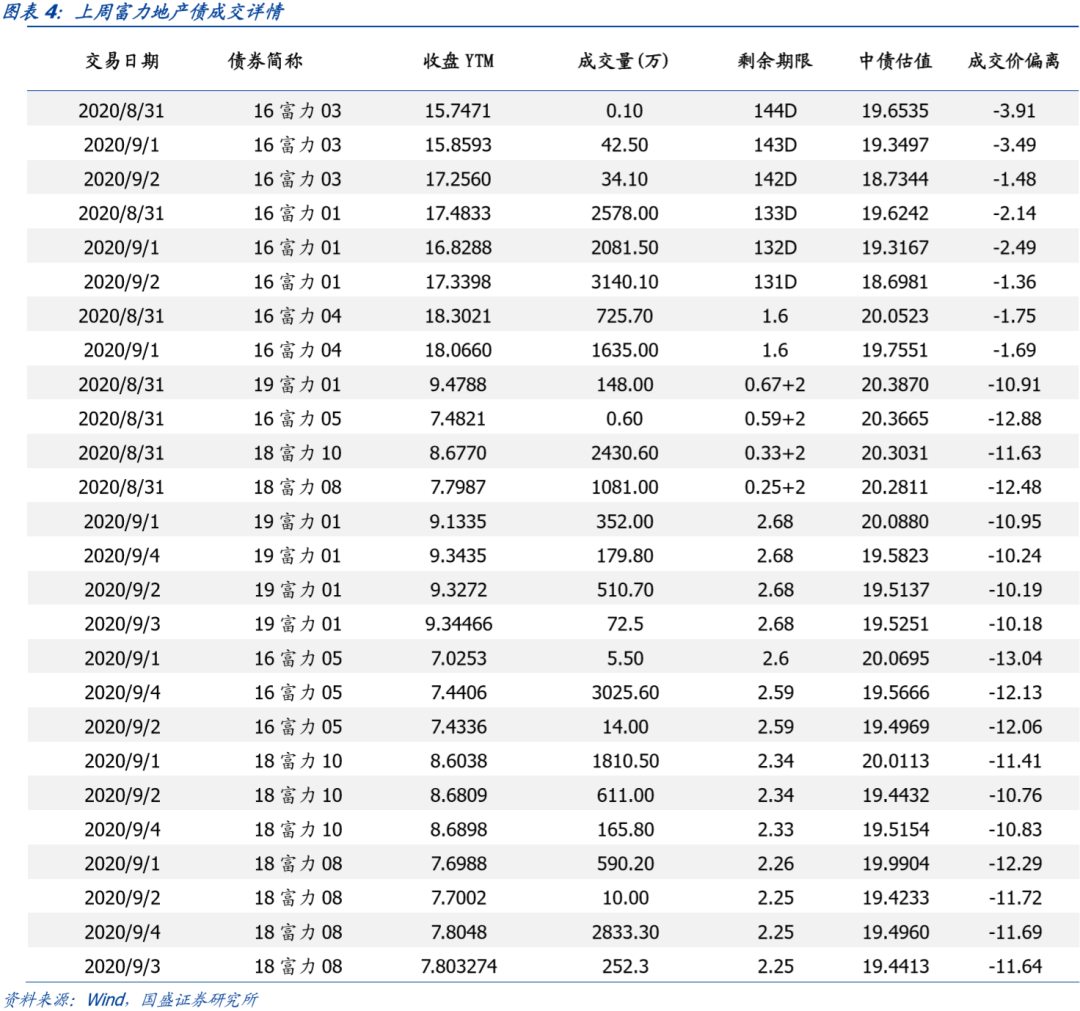Click YTM value 7.803274
This screenshot has width=1080, height=1011.
tap(459, 967)
